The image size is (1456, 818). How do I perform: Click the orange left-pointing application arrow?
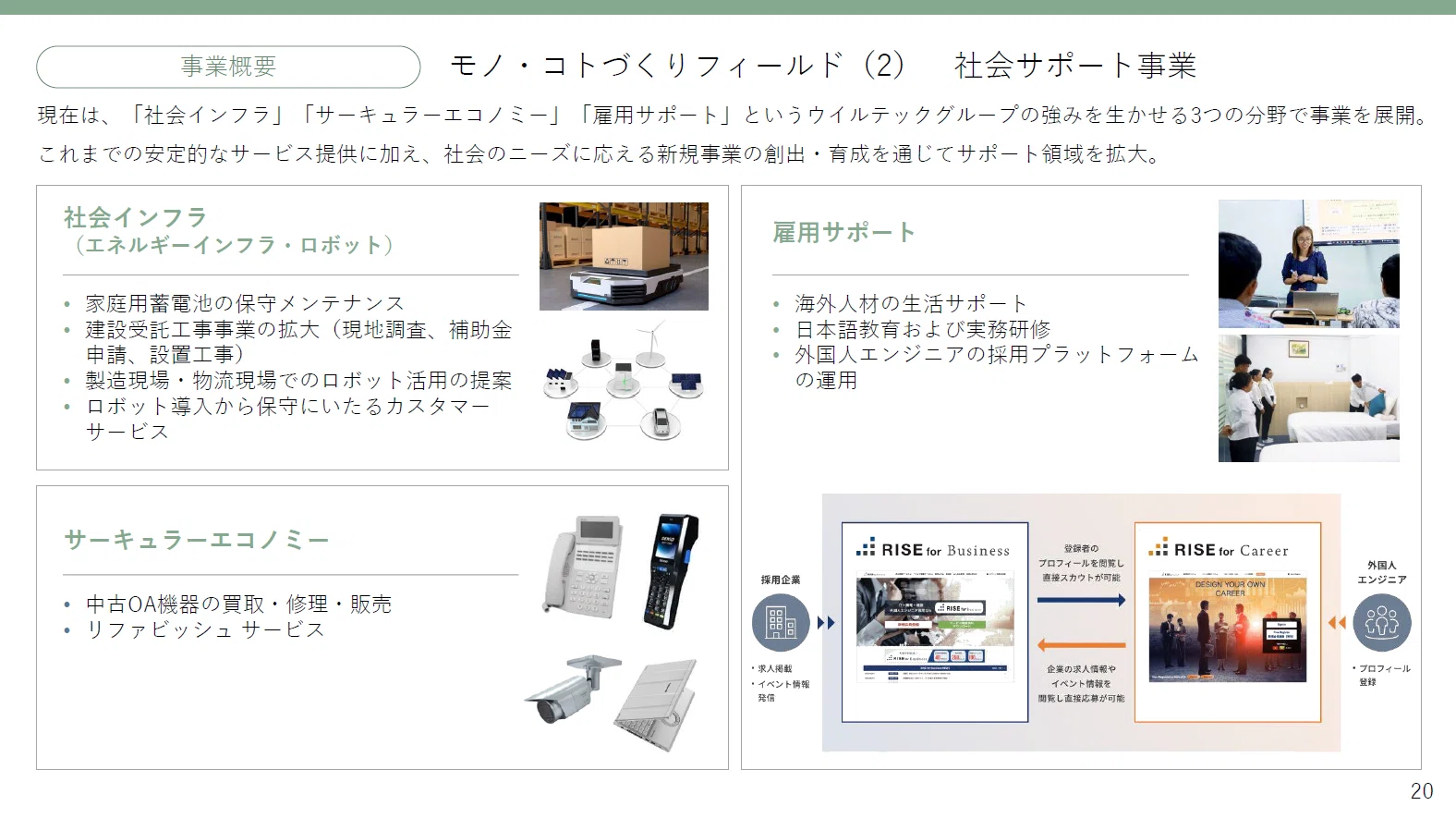[1081, 644]
